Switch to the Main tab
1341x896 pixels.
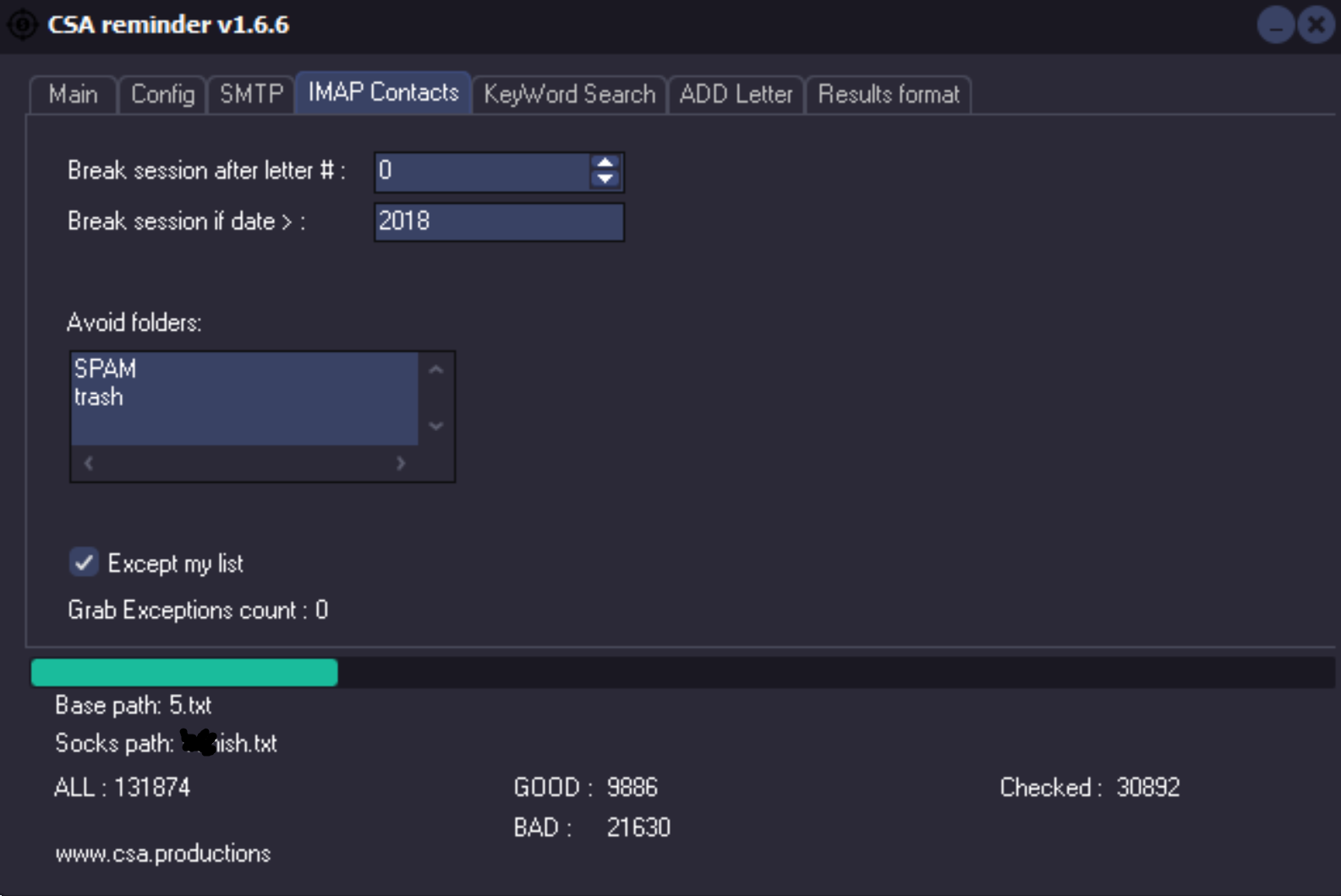click(73, 94)
